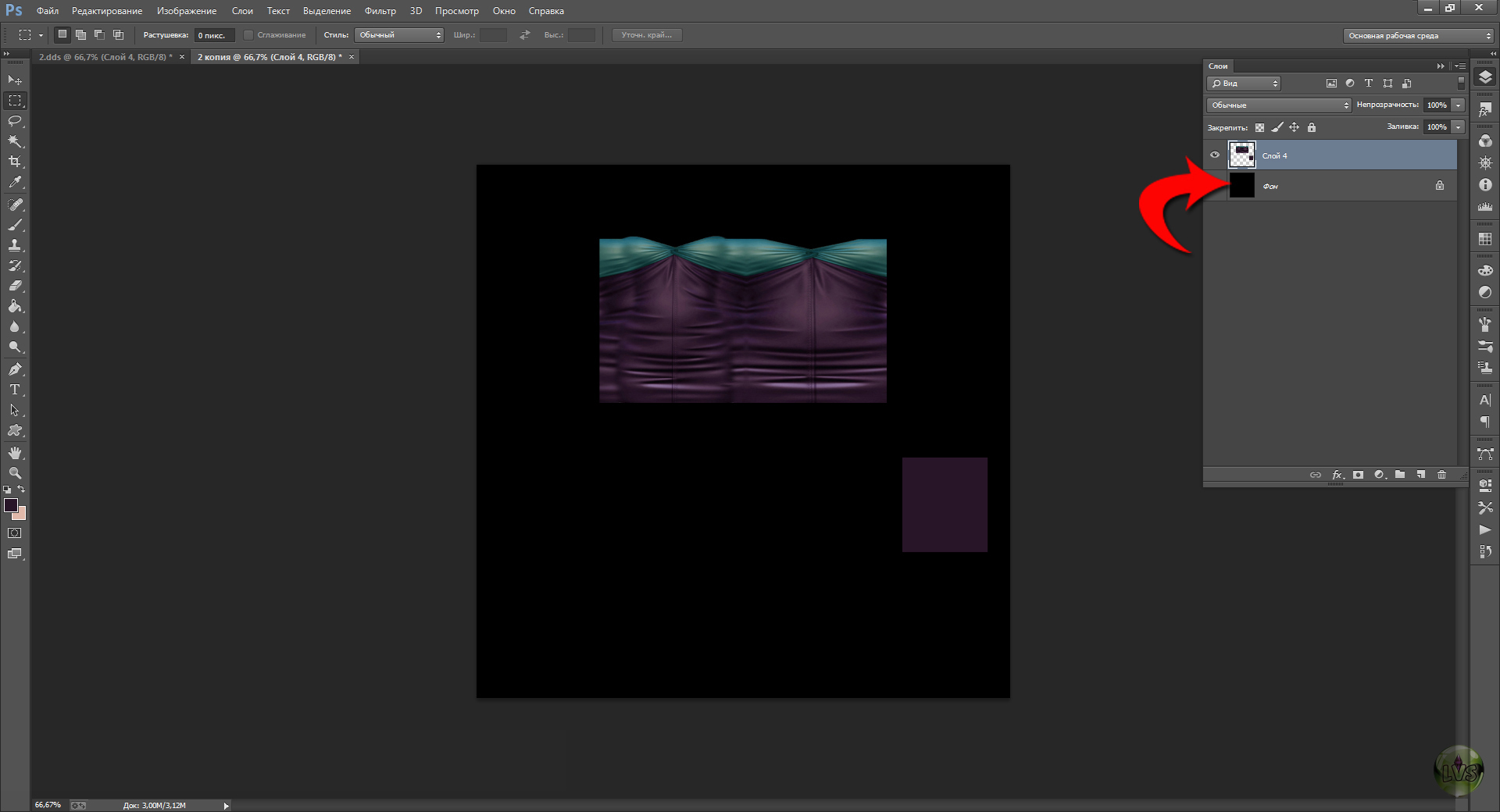
Task: Delete layer with trash icon
Action: 1442,475
